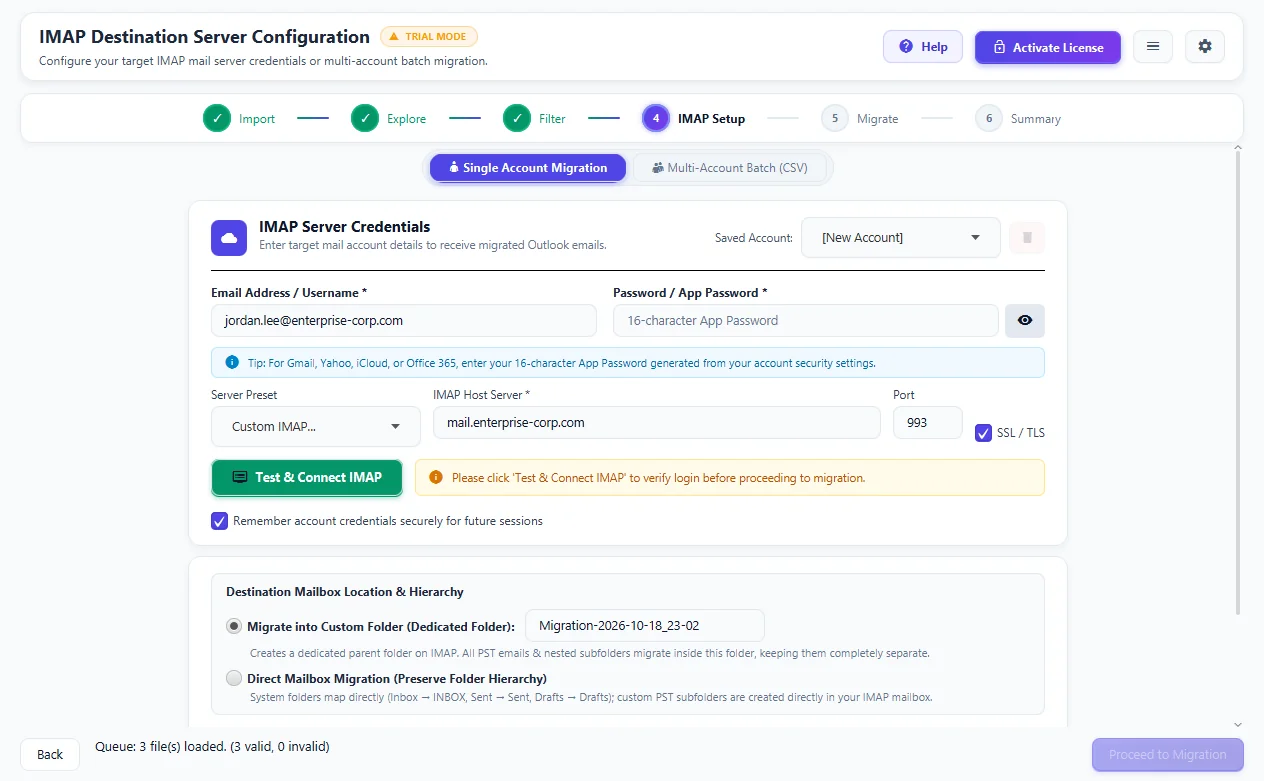Screen dimensions: 1264x781
Task: Click step 5 Migrate circle
Action: tap(835, 118)
